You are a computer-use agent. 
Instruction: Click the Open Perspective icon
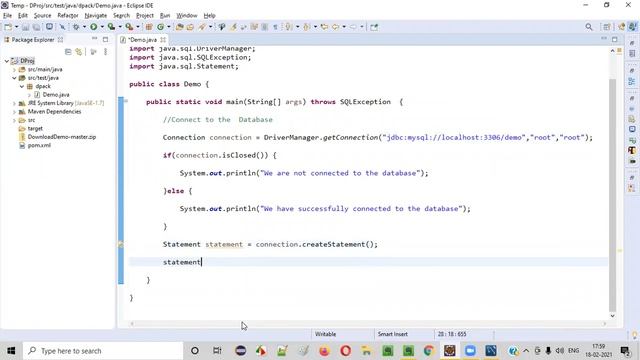[x=607, y=27]
